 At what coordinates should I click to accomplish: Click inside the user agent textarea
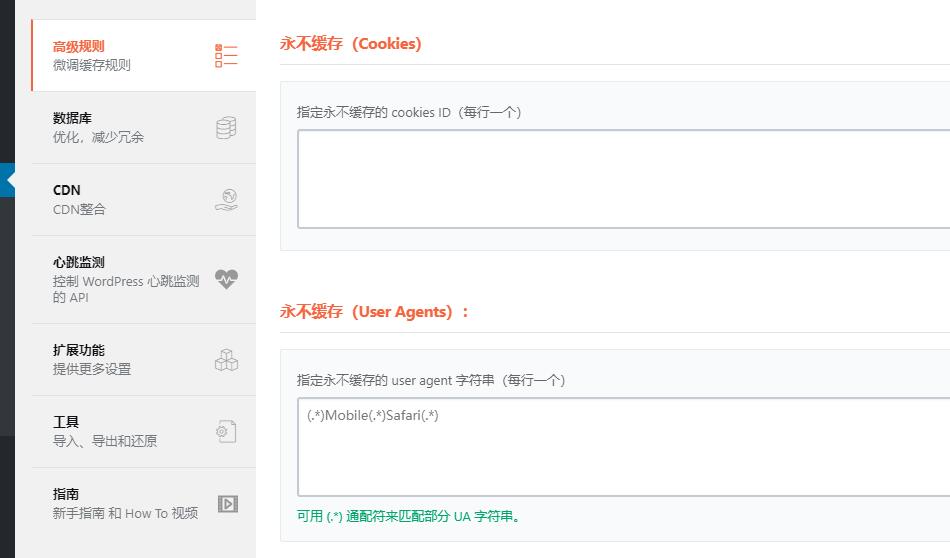pos(623,447)
